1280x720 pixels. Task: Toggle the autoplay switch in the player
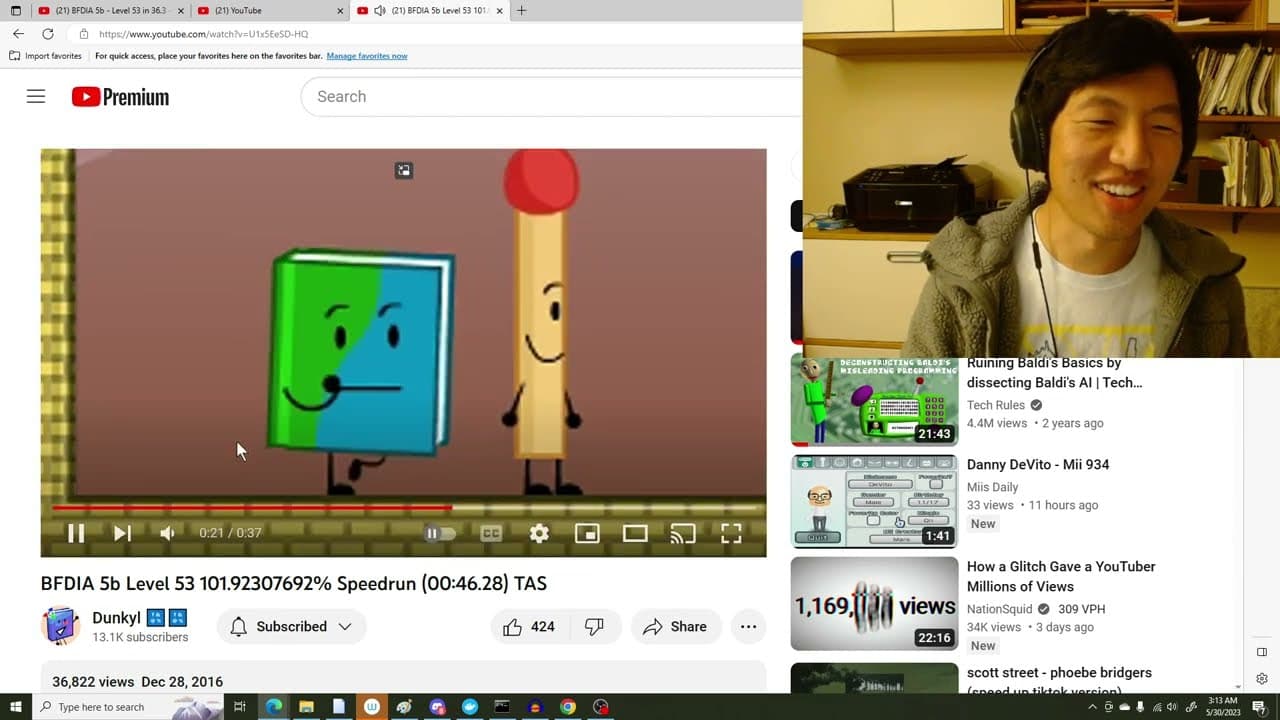[x=440, y=533]
